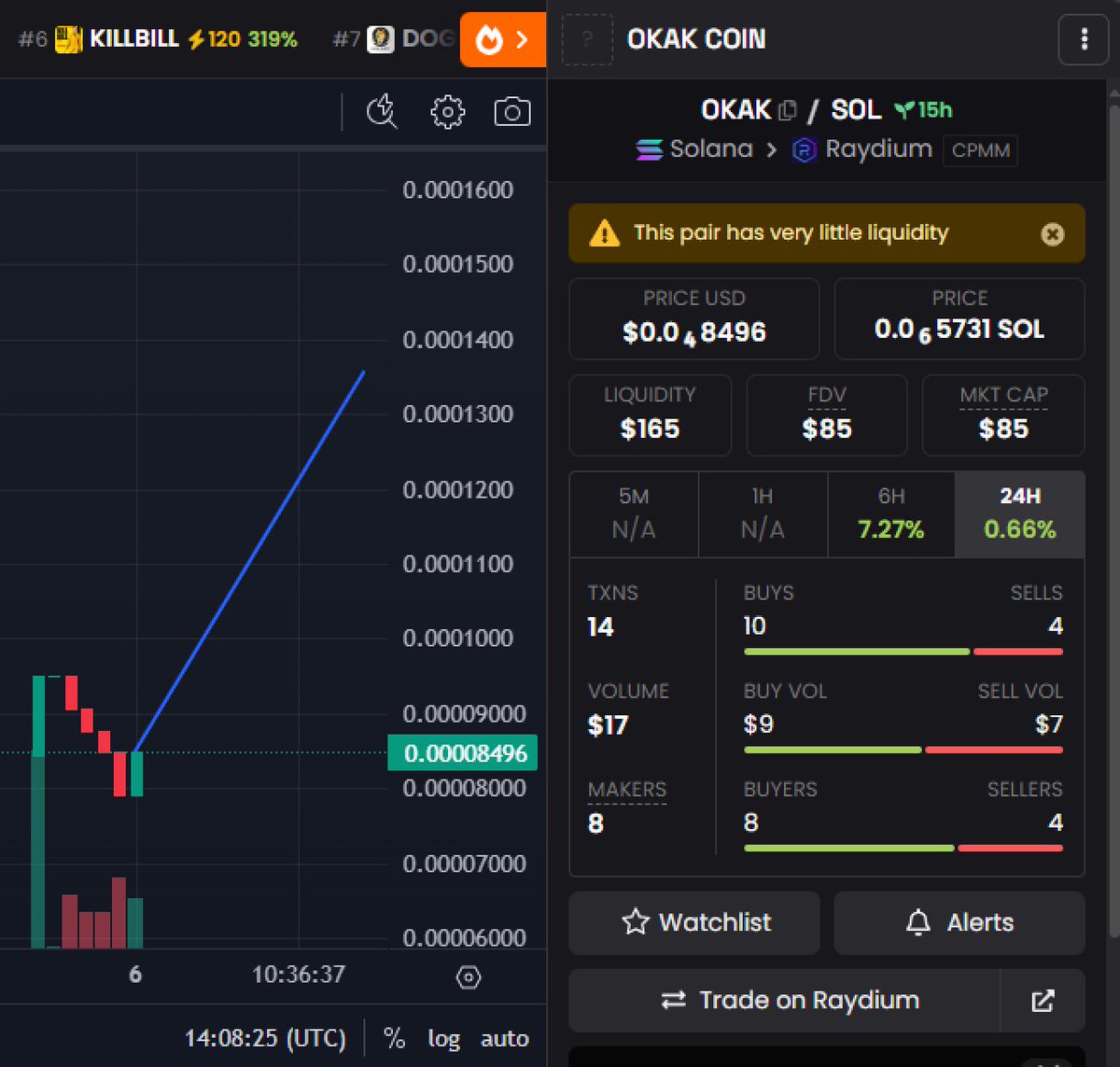This screenshot has height=1067, width=1120.
Task: Click the MAKERS label
Action: tap(627, 790)
